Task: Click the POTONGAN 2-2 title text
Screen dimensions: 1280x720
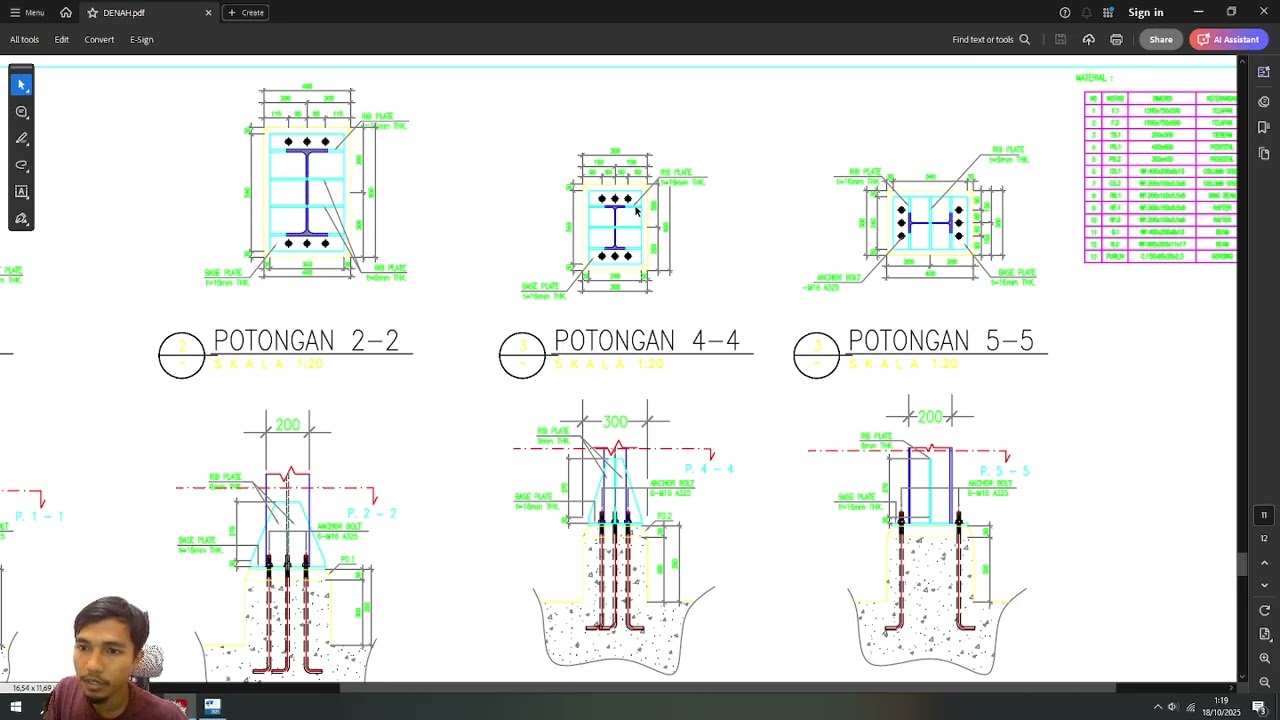Action: click(306, 341)
